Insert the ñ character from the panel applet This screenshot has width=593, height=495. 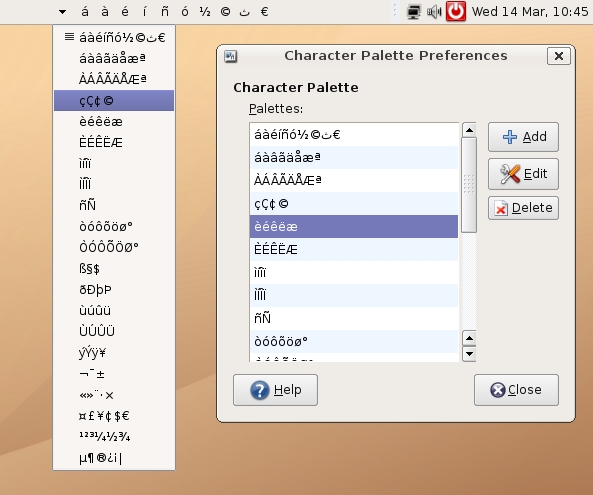[x=165, y=12]
